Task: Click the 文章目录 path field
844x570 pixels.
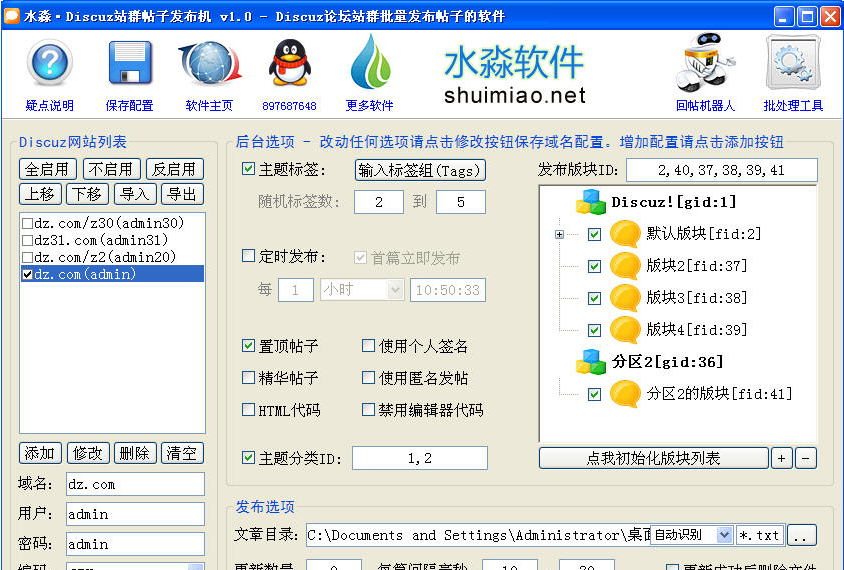Action: pyautogui.click(x=478, y=535)
